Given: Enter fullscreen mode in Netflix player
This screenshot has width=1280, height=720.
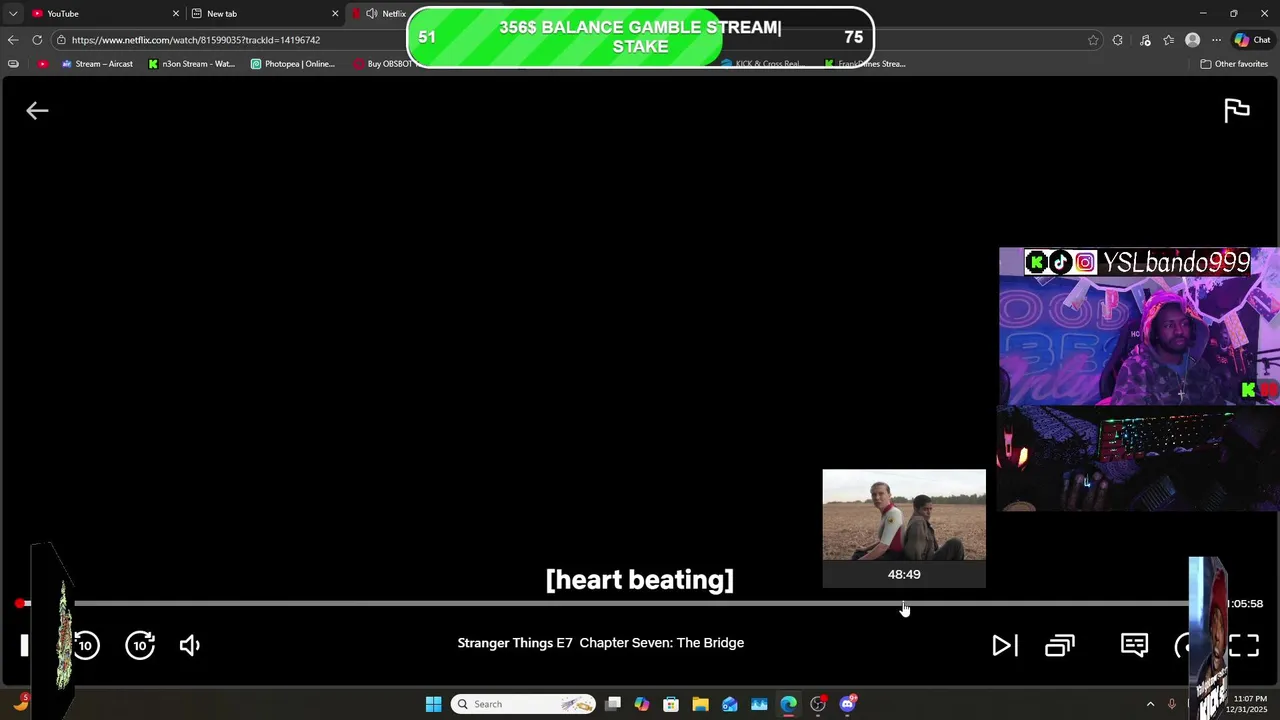Looking at the screenshot, I should click(1244, 645).
